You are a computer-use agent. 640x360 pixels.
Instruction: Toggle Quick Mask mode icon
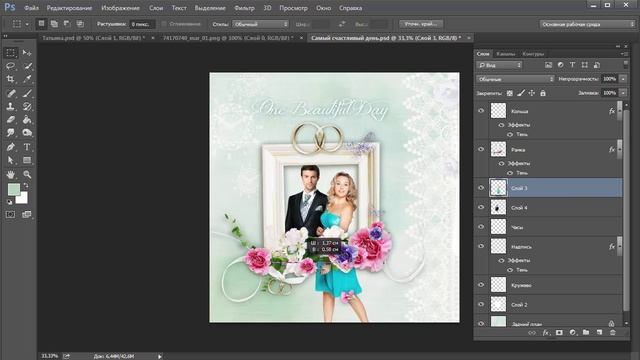click(11, 214)
